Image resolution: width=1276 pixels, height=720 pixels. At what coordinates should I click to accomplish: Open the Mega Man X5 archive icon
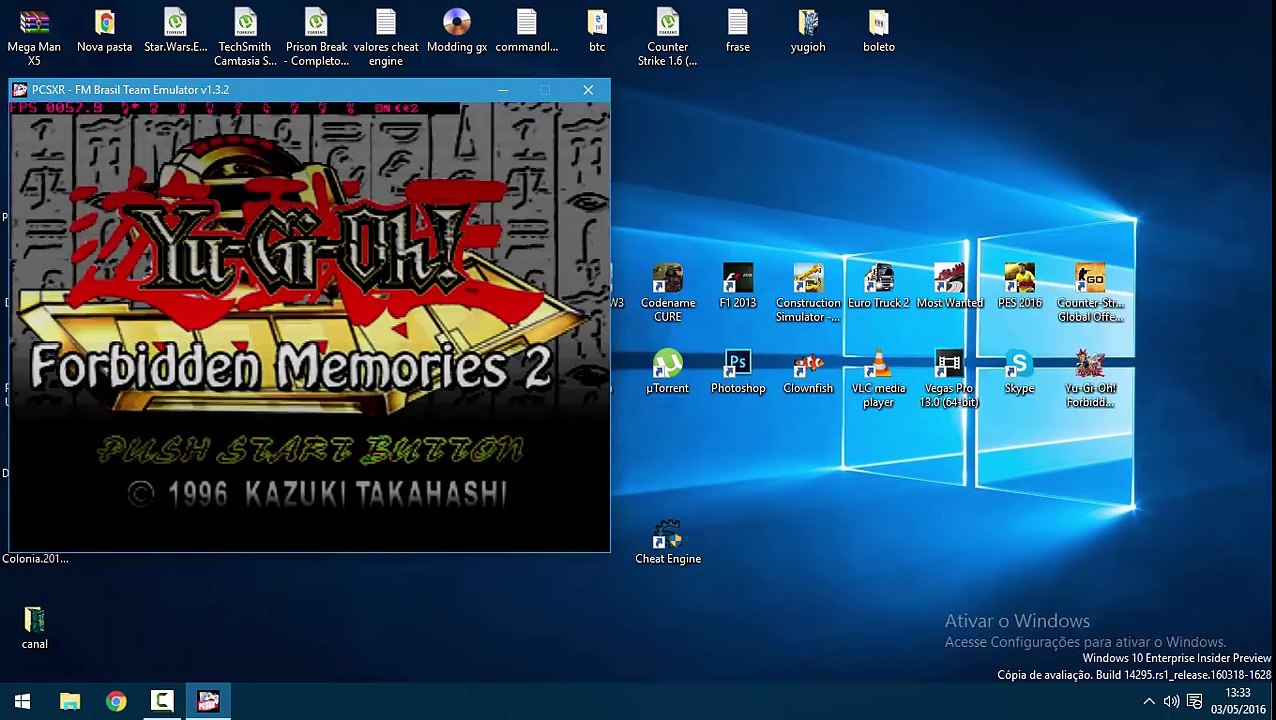pyautogui.click(x=34, y=22)
